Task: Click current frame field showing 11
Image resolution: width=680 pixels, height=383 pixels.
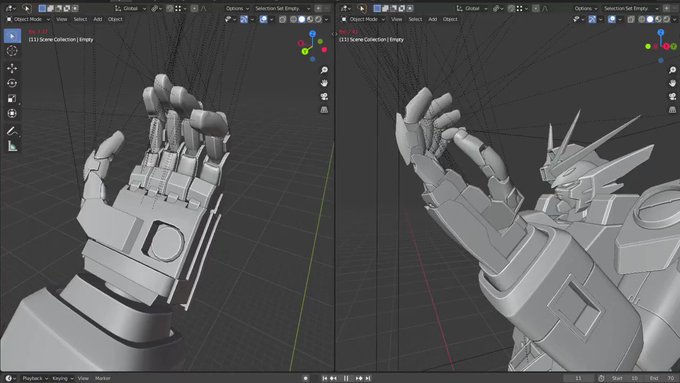Action: coord(579,379)
